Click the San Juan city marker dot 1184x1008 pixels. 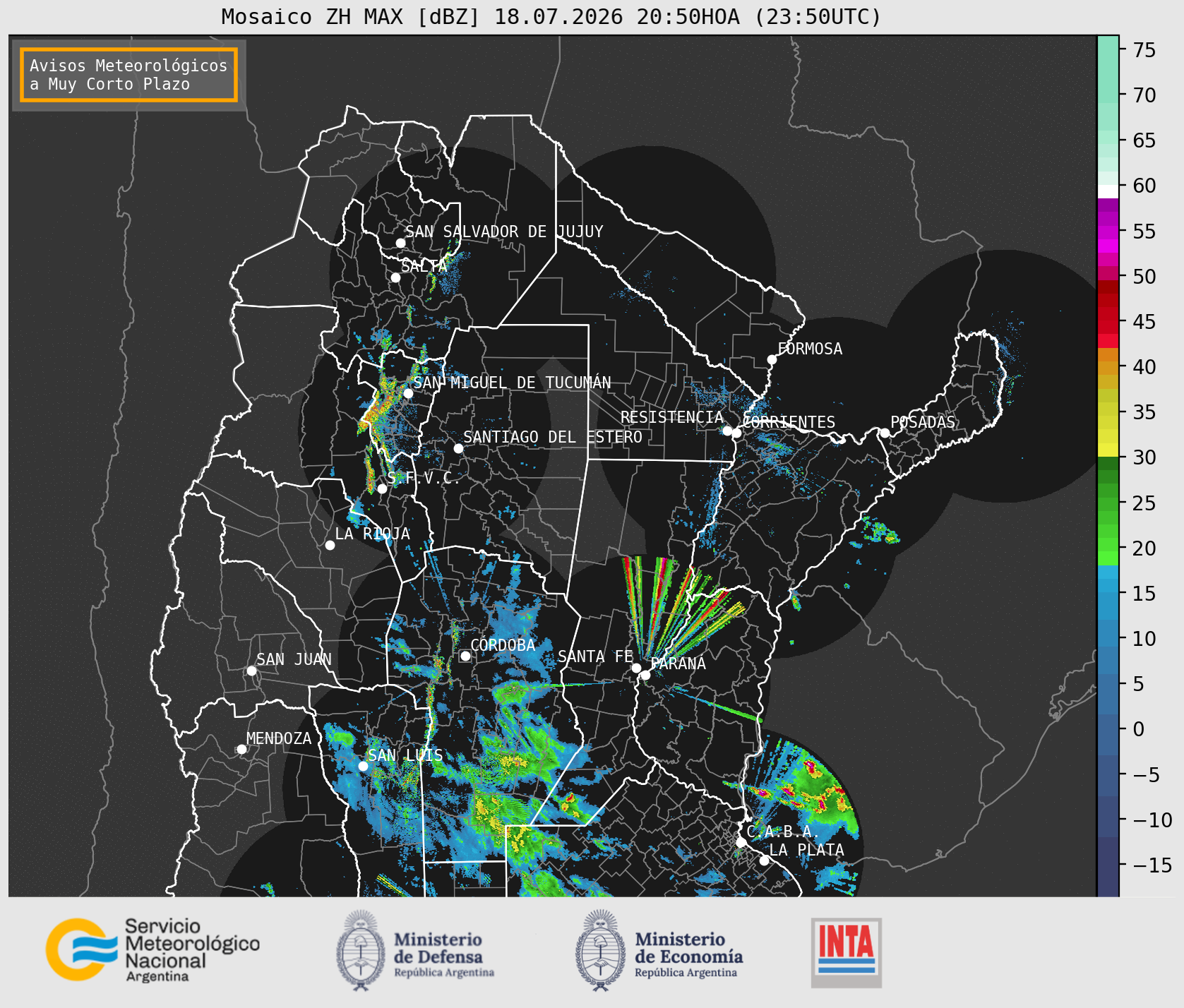click(251, 671)
